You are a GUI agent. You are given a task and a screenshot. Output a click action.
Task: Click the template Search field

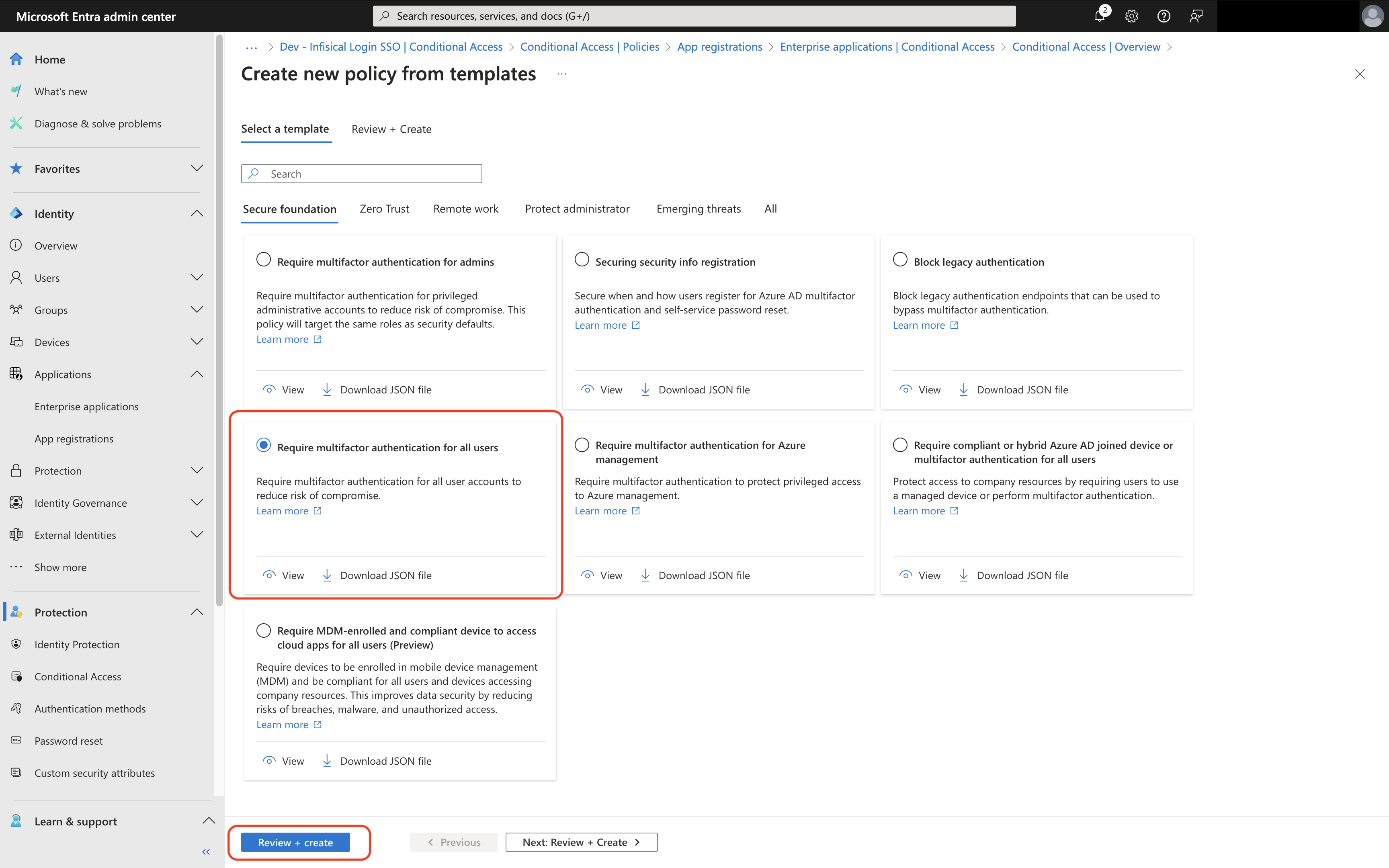pyautogui.click(x=362, y=174)
